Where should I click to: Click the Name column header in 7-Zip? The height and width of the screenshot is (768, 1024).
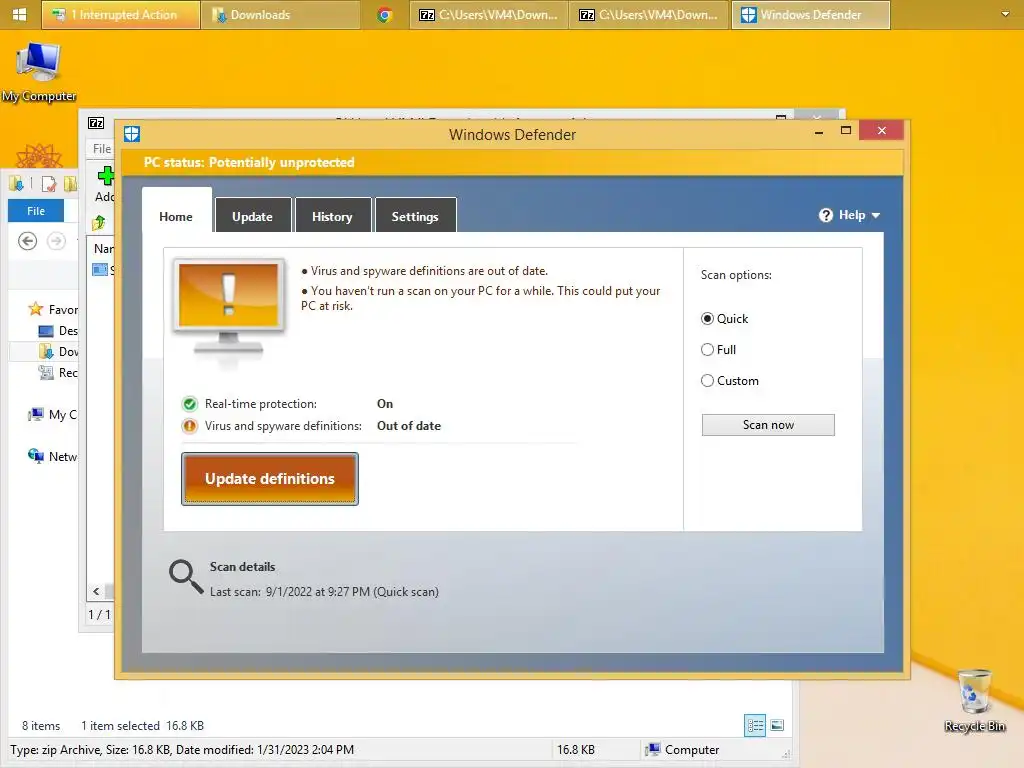tap(103, 248)
